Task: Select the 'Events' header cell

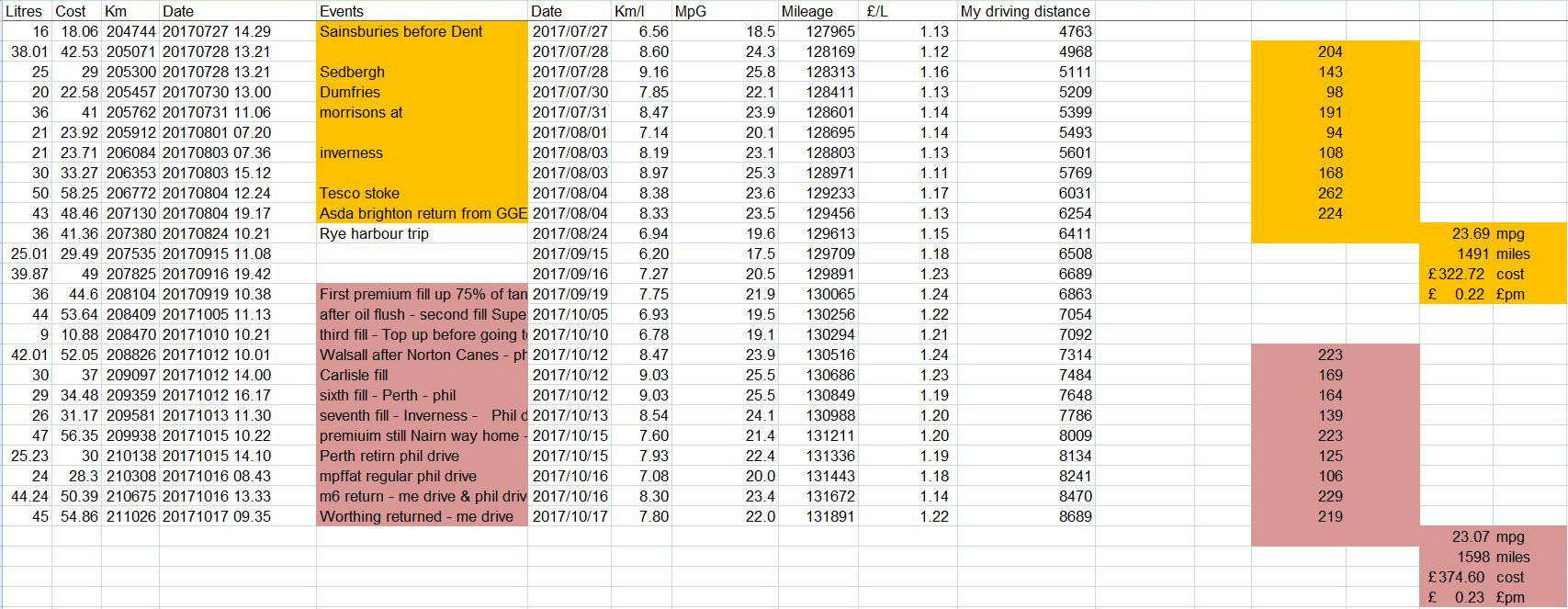Action: pyautogui.click(x=423, y=11)
